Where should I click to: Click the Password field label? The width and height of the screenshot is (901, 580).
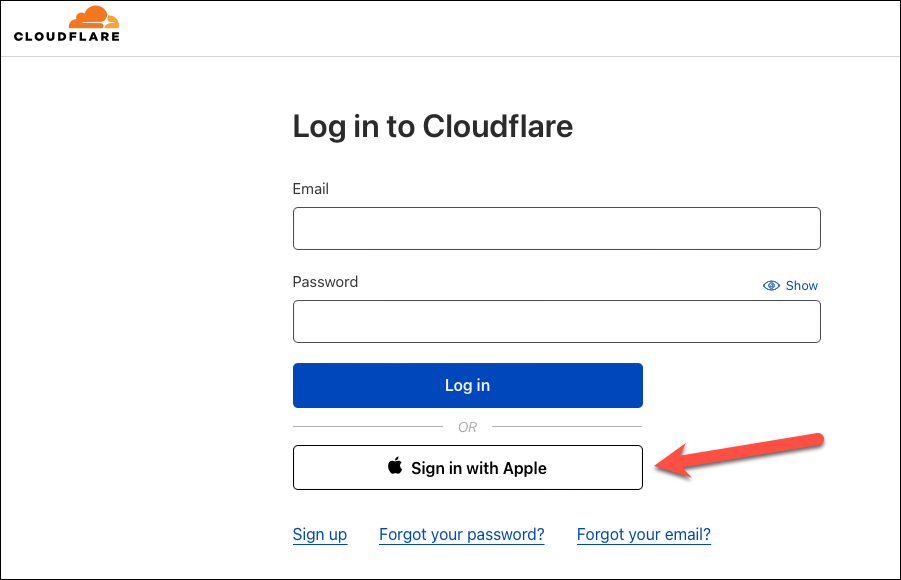[325, 282]
